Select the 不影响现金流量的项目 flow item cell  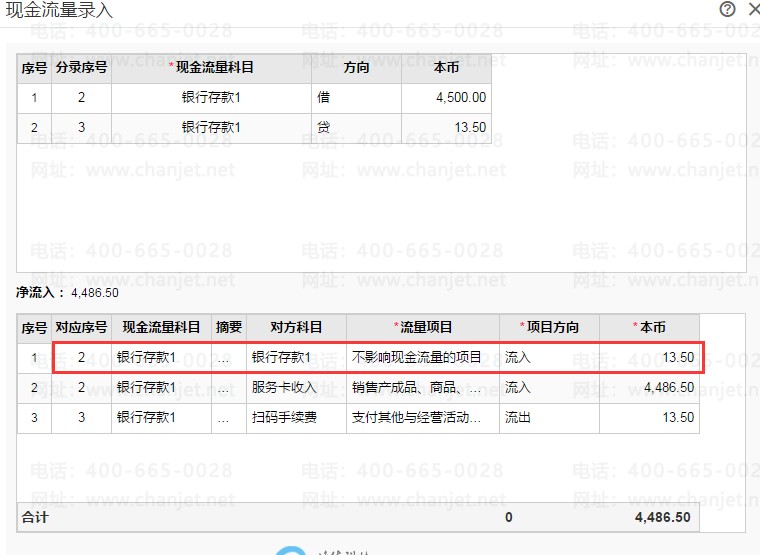click(x=422, y=357)
